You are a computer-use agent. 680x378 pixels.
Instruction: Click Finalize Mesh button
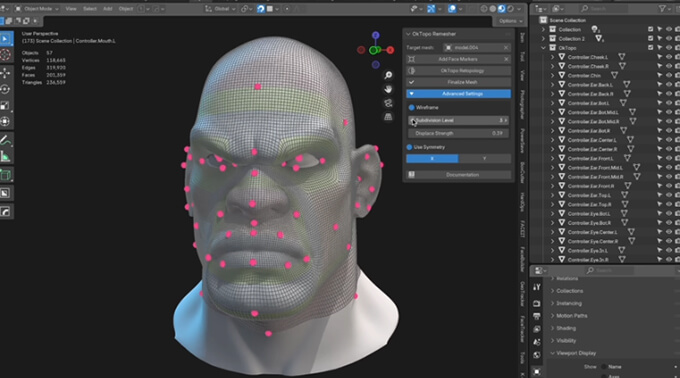point(458,82)
